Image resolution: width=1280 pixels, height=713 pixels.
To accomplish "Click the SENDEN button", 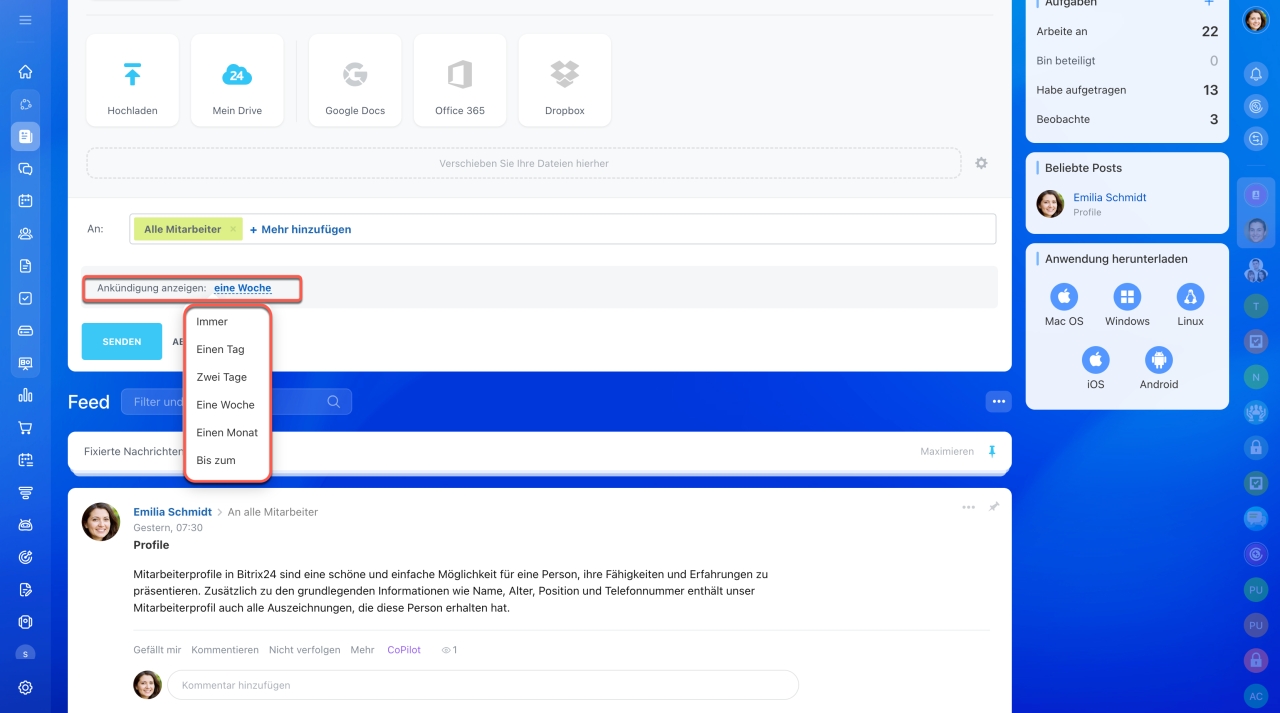I will click(122, 342).
